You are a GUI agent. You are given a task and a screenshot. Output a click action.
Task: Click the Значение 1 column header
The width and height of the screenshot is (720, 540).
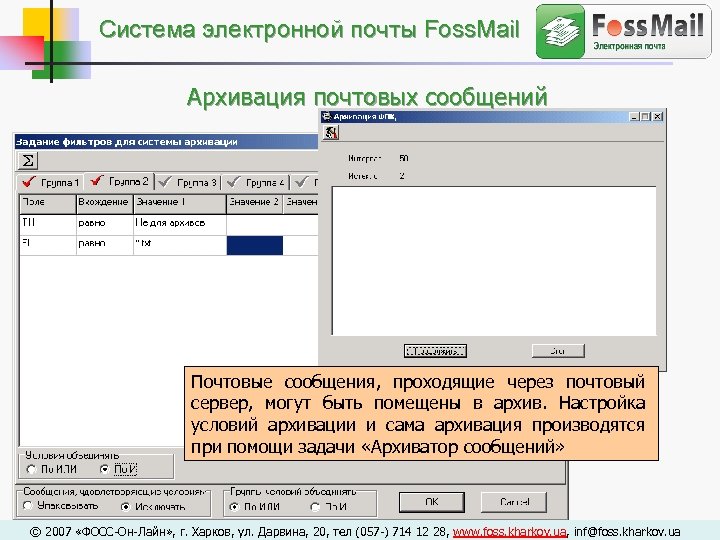[x=180, y=204]
